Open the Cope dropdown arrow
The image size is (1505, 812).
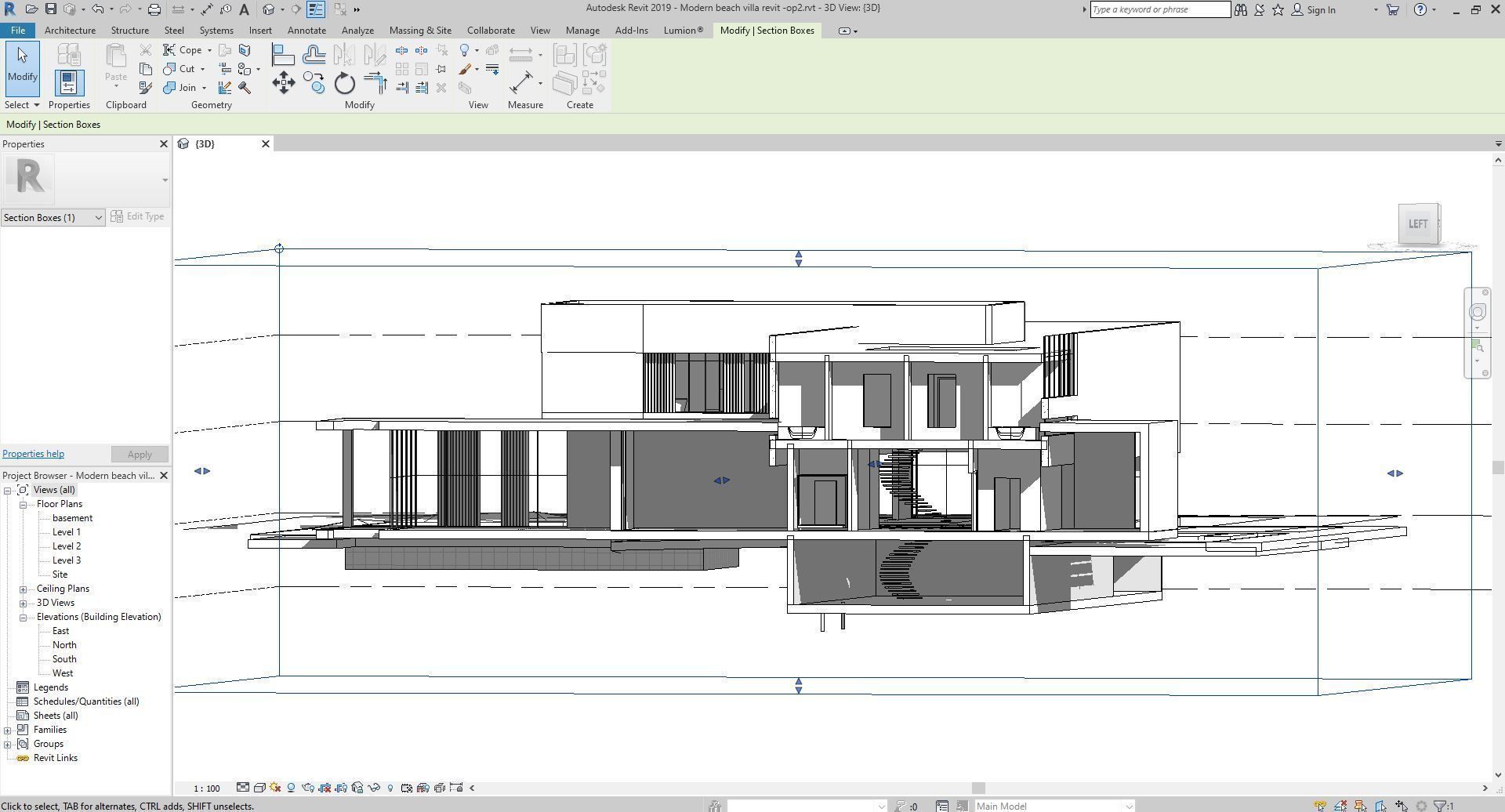point(209,50)
